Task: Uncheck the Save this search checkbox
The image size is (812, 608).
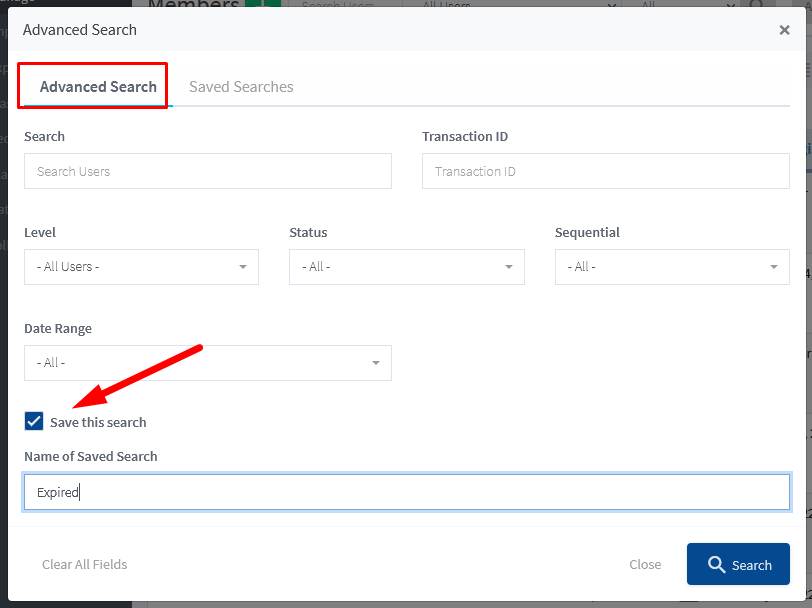Action: pos(34,421)
